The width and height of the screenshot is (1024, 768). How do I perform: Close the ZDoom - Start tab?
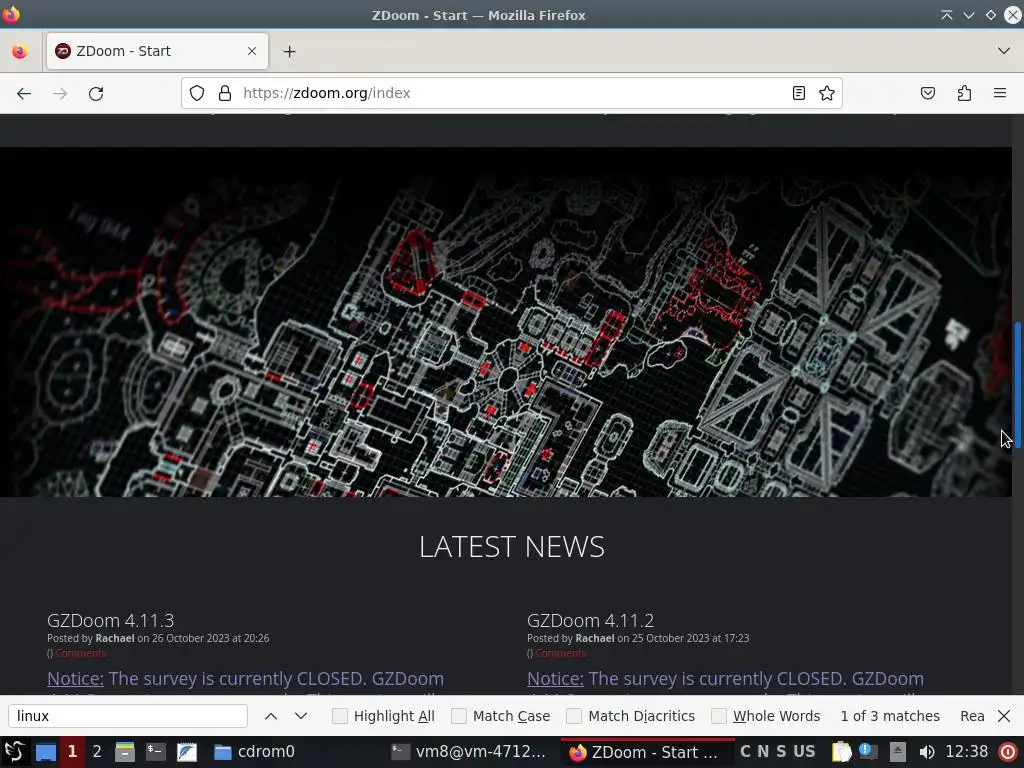click(x=252, y=51)
